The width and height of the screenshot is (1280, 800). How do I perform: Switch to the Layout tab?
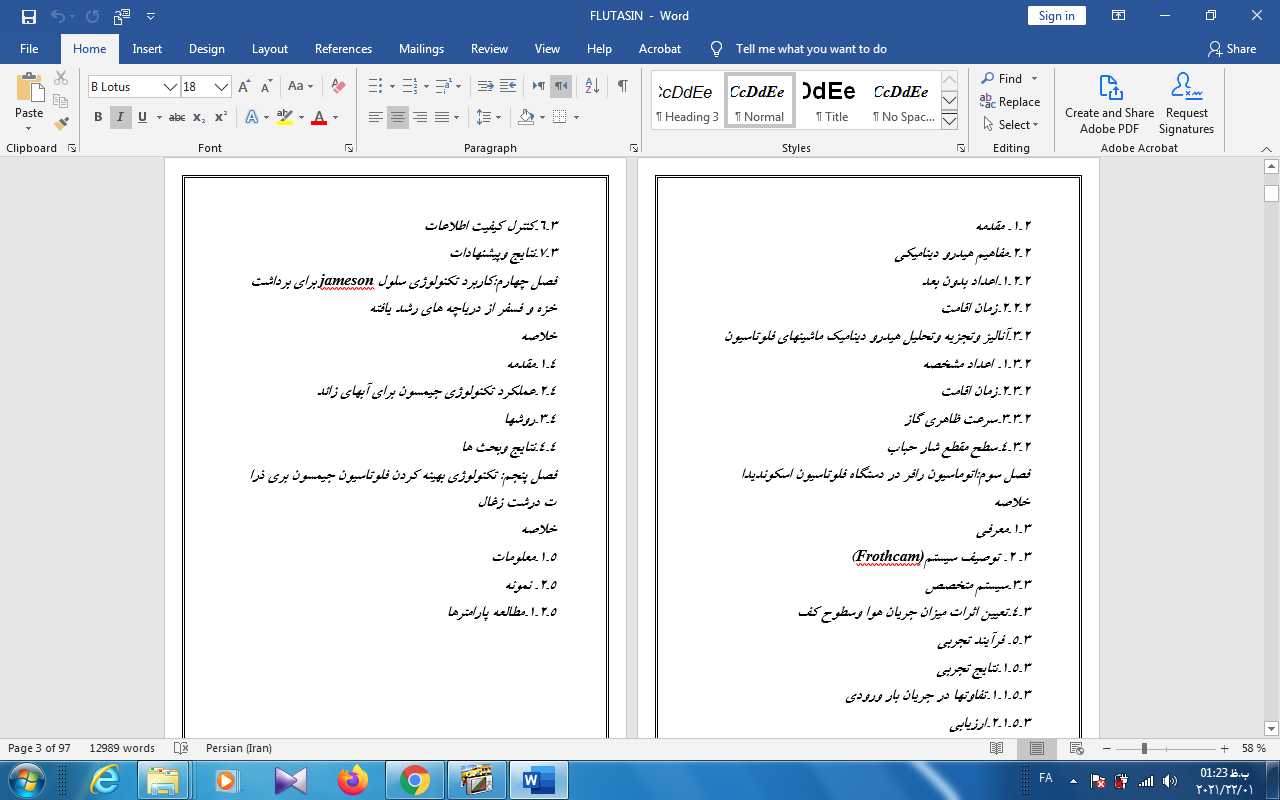click(x=269, y=49)
